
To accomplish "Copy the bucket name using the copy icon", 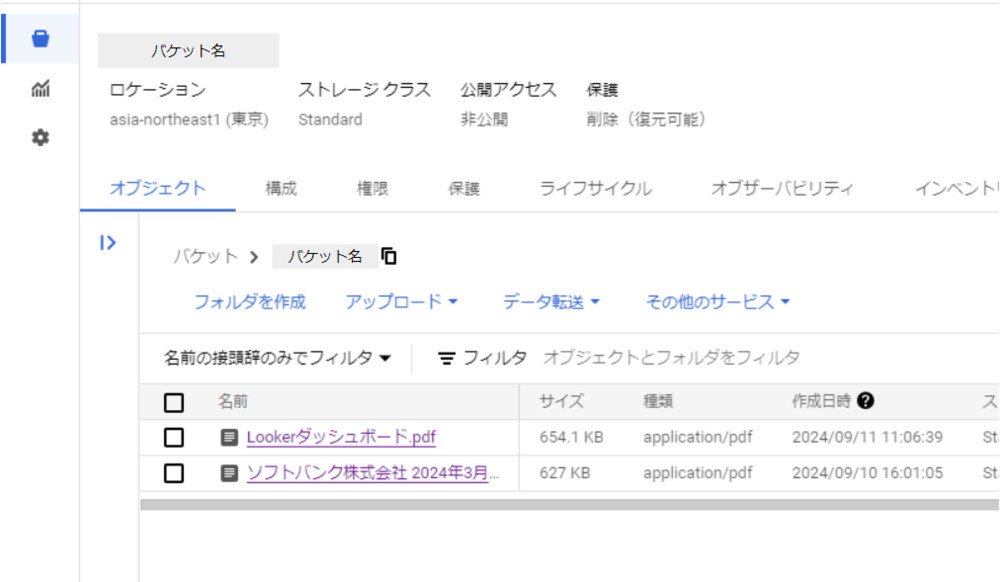I will [x=388, y=256].
